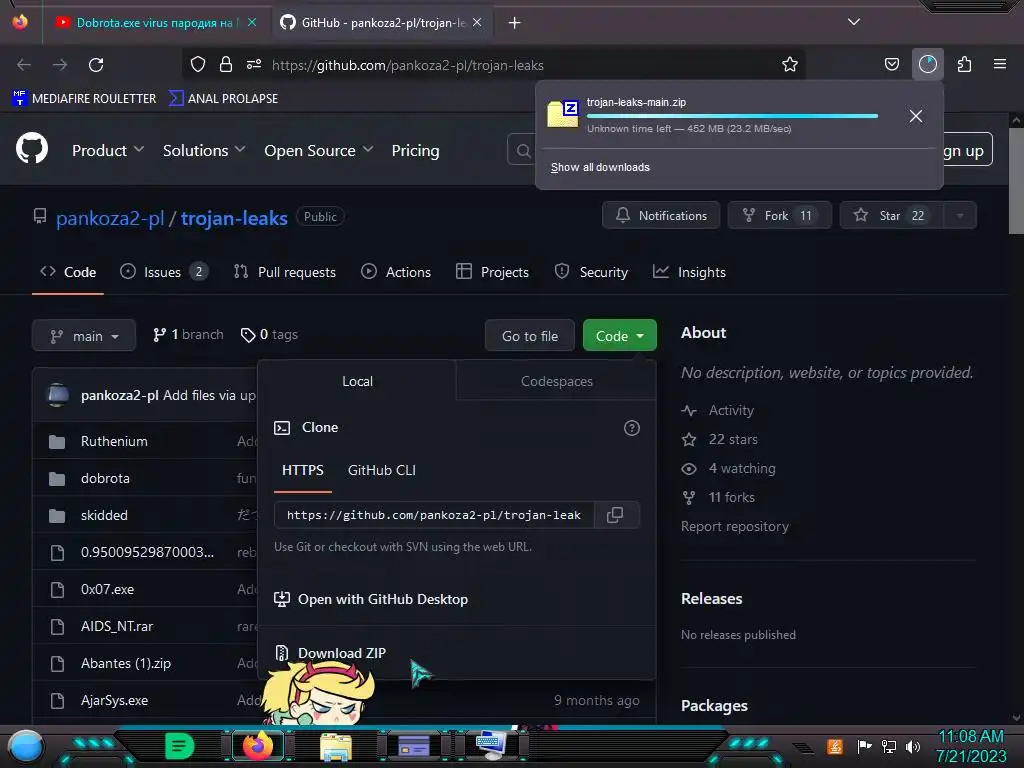Reload the page with the refresh icon
Screen dimensions: 1024x768
point(96,65)
